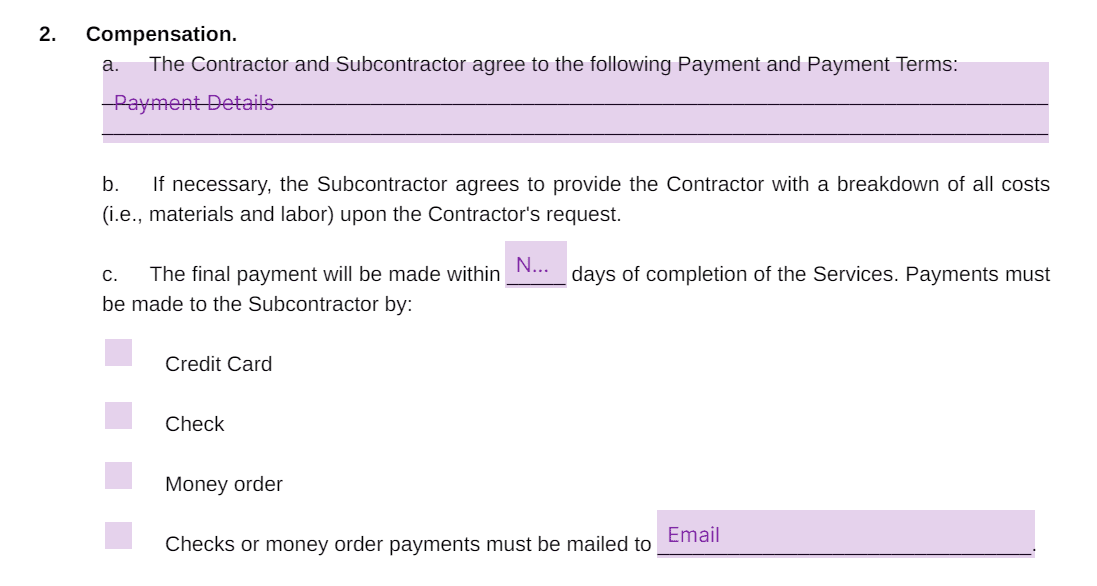Click the number of days field

(x=536, y=264)
